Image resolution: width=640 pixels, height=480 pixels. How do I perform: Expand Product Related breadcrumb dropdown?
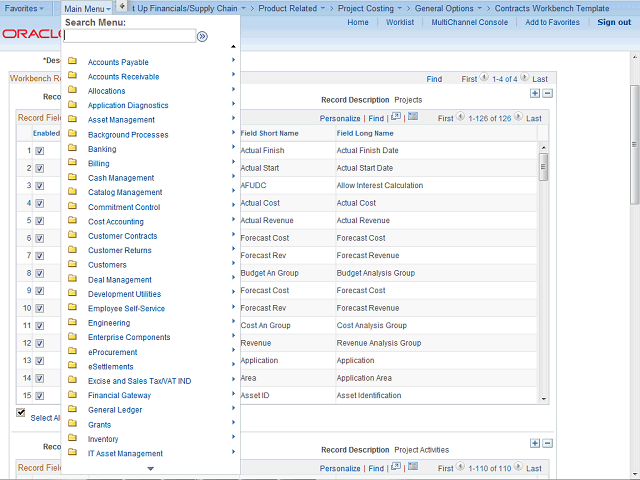coord(322,8)
